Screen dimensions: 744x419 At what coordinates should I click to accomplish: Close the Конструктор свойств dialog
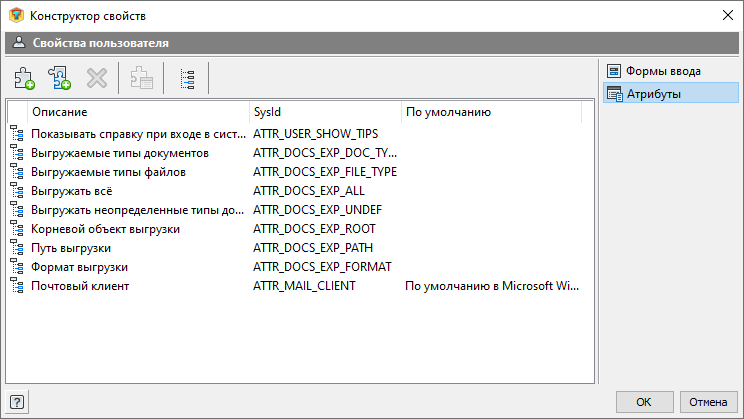727,15
